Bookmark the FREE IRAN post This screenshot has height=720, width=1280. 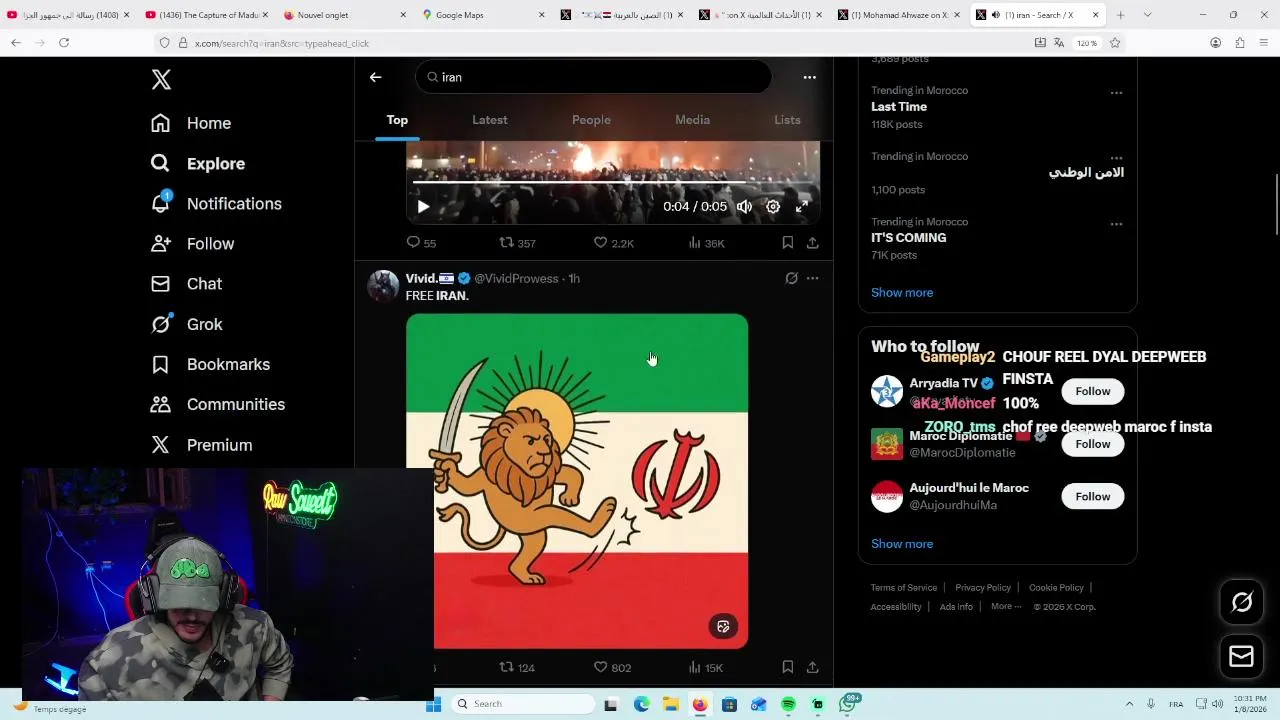coord(787,667)
